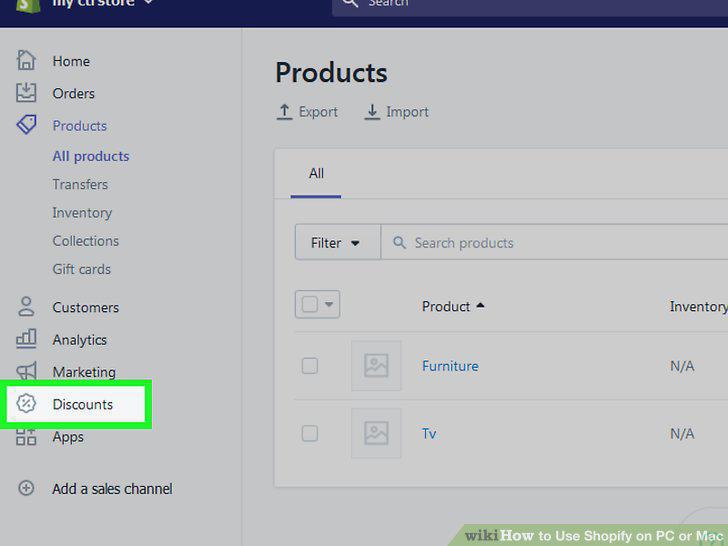Select Collections under Products
The height and width of the screenshot is (546, 728).
pos(85,241)
